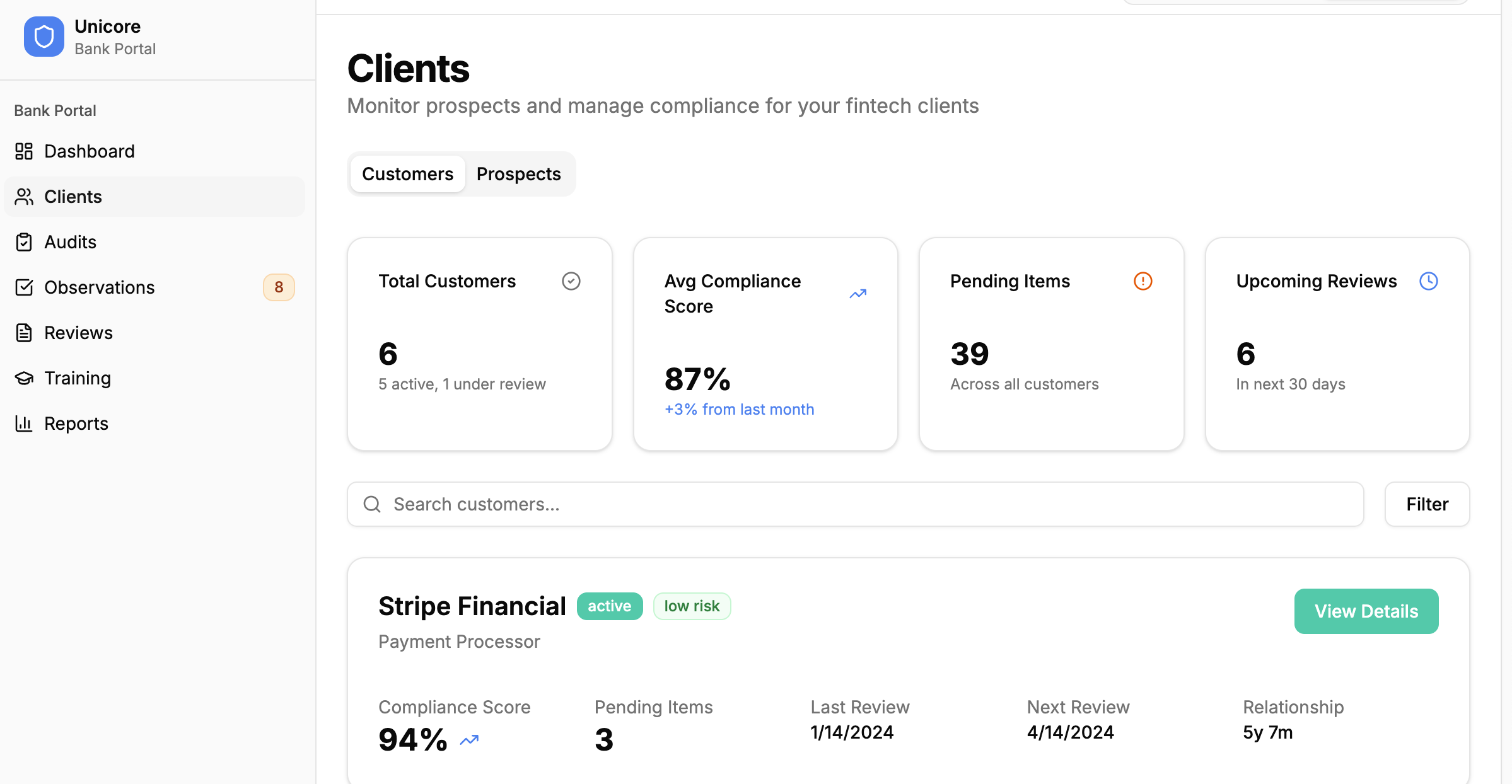
Task: Click the search magnifier icon
Action: [x=372, y=504]
